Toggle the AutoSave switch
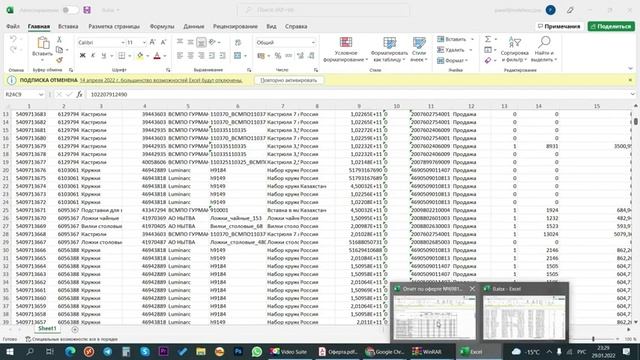Image resolution: width=640 pixels, height=360 pixels. pyautogui.click(x=70, y=10)
